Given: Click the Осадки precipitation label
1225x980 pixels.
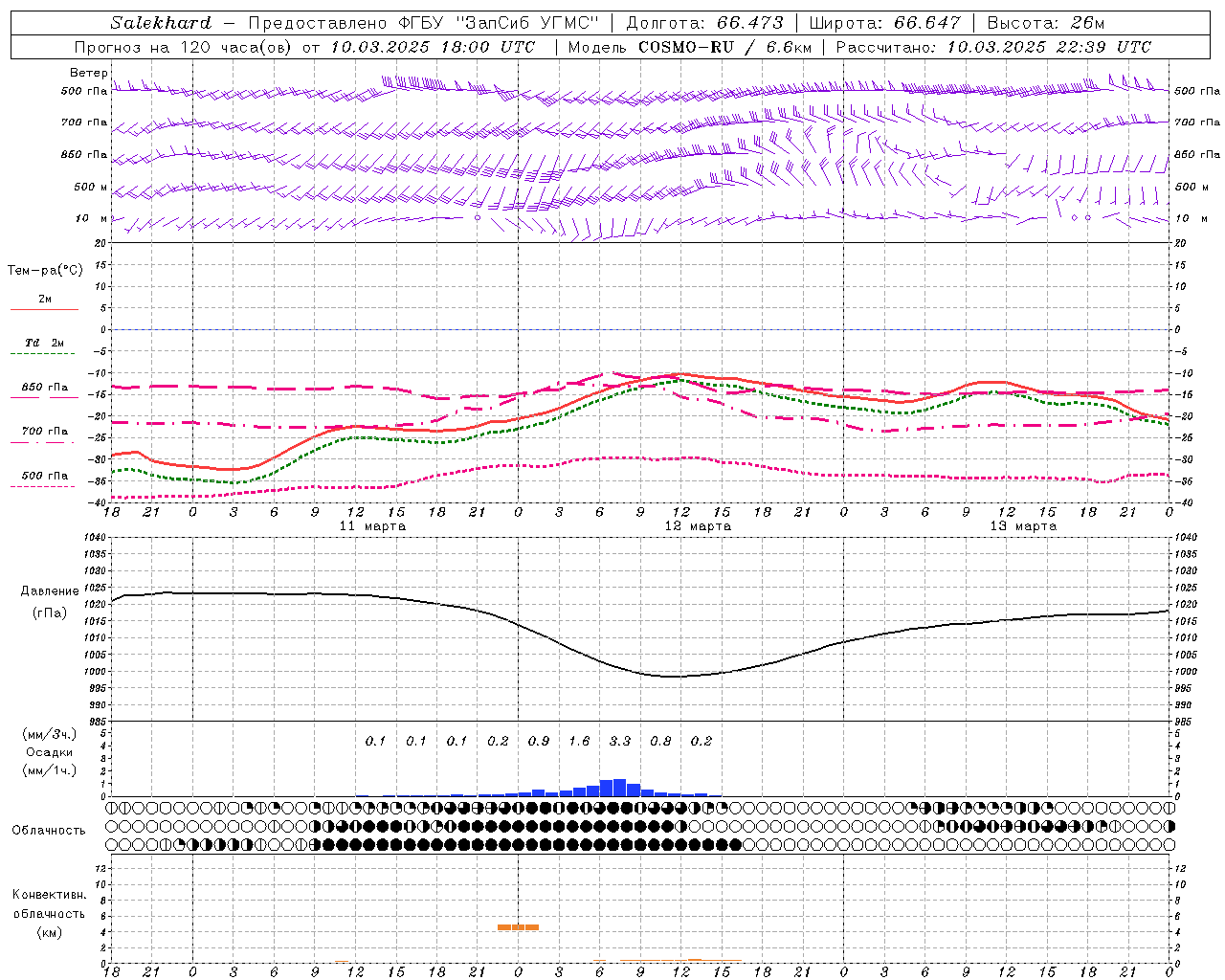Looking at the screenshot, I should pyautogui.click(x=50, y=752).
